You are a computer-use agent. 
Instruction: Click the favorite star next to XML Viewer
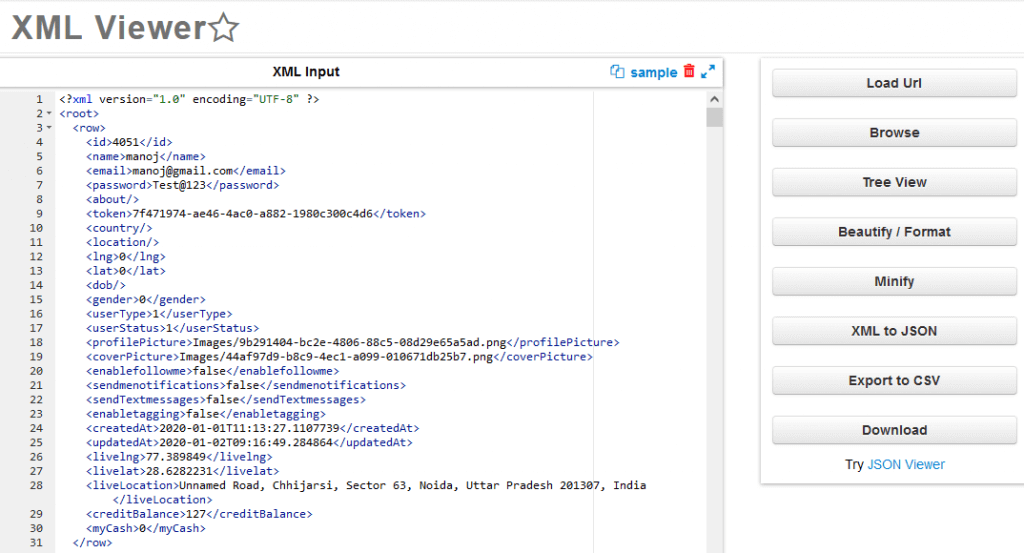224,27
